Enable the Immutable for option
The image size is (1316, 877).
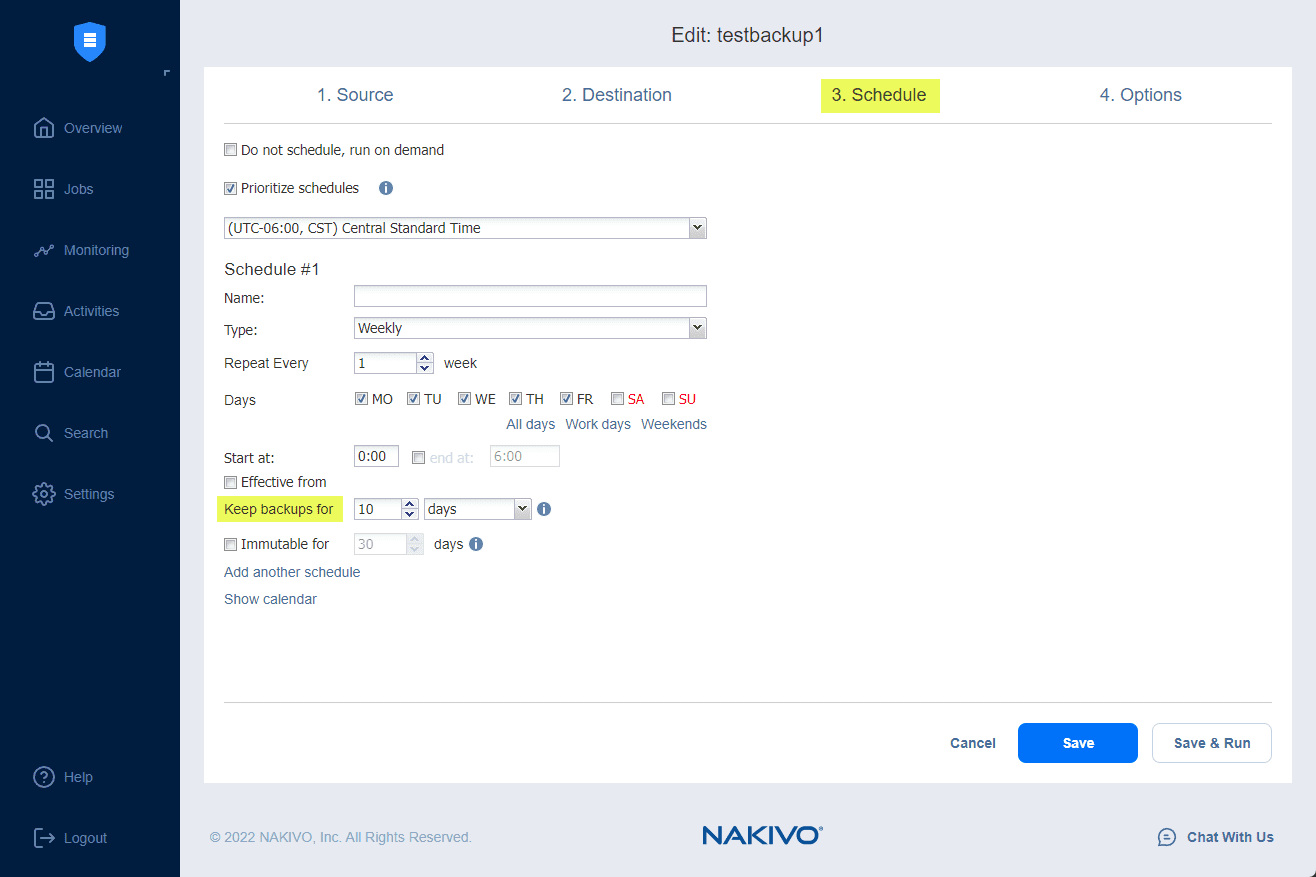tap(230, 544)
